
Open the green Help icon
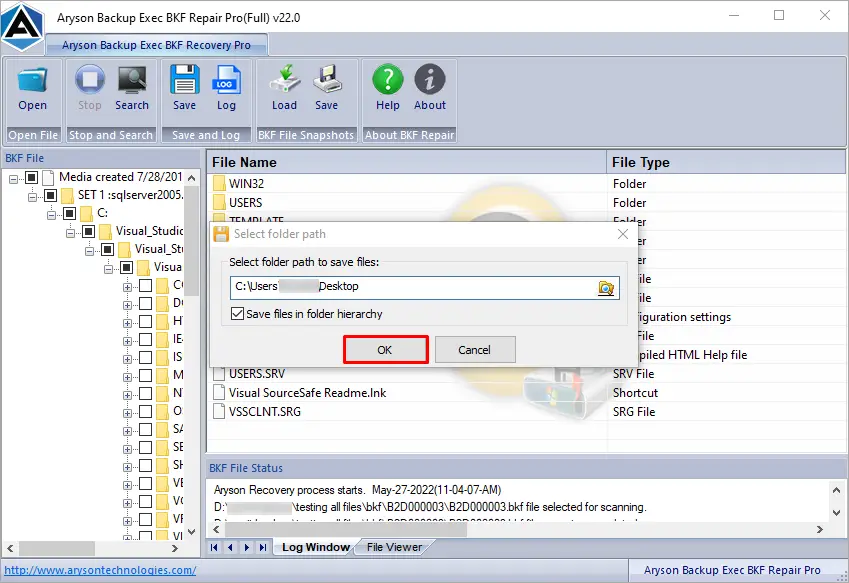(x=388, y=80)
